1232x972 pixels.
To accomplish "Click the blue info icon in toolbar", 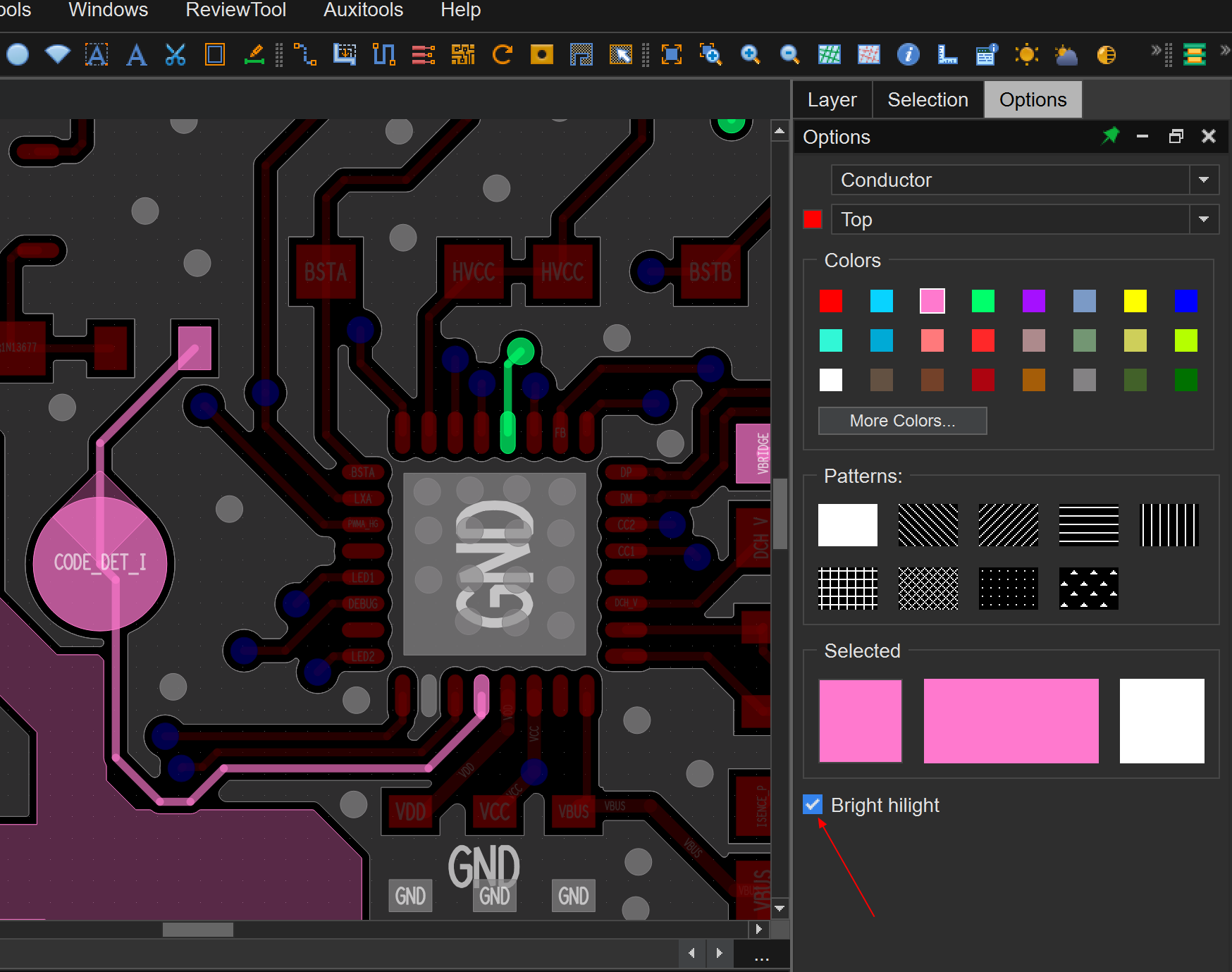I will (x=908, y=54).
